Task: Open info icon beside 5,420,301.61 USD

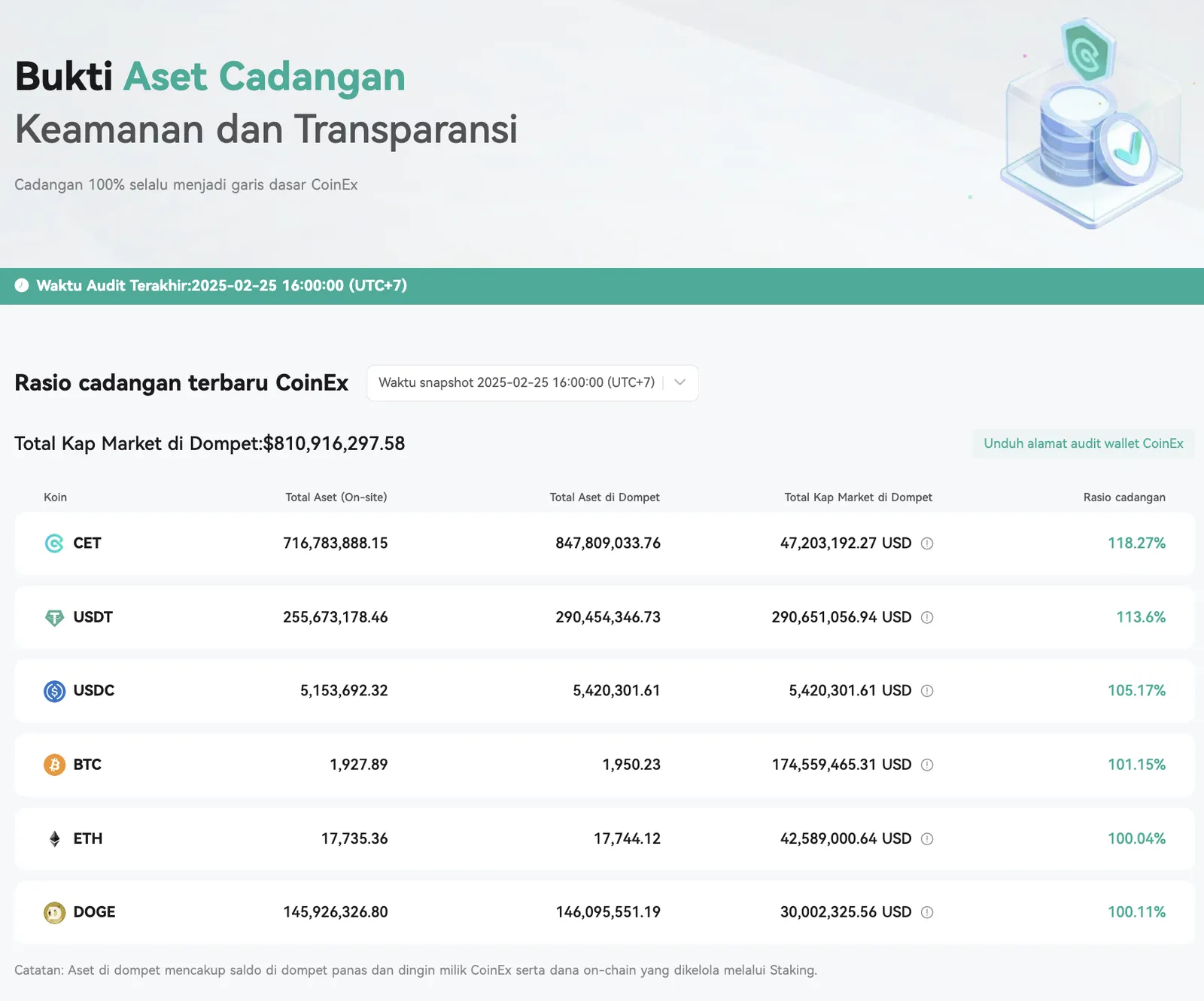Action: [927, 691]
